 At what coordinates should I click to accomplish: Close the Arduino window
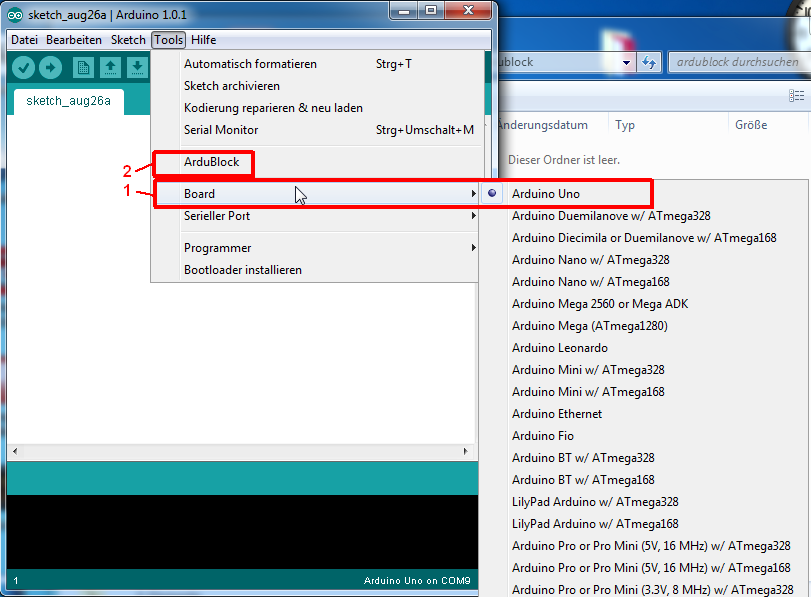pos(468,10)
